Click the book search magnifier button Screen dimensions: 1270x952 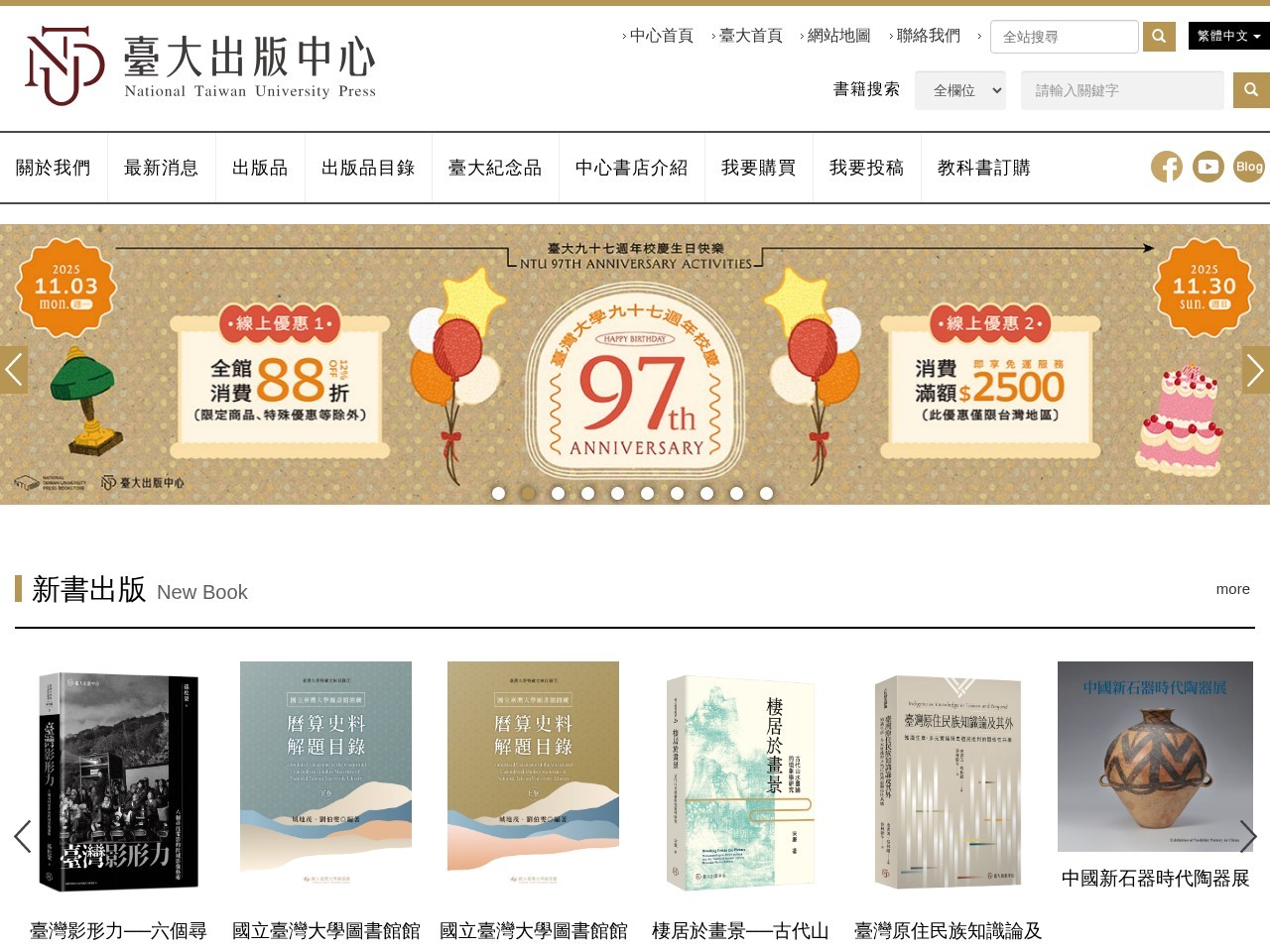tap(1251, 90)
